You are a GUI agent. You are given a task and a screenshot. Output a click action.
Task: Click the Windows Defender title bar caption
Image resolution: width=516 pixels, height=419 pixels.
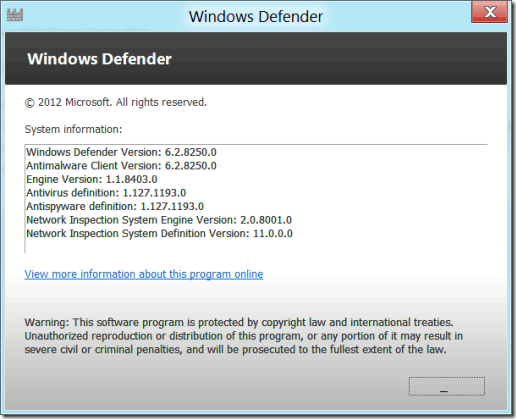coord(256,16)
